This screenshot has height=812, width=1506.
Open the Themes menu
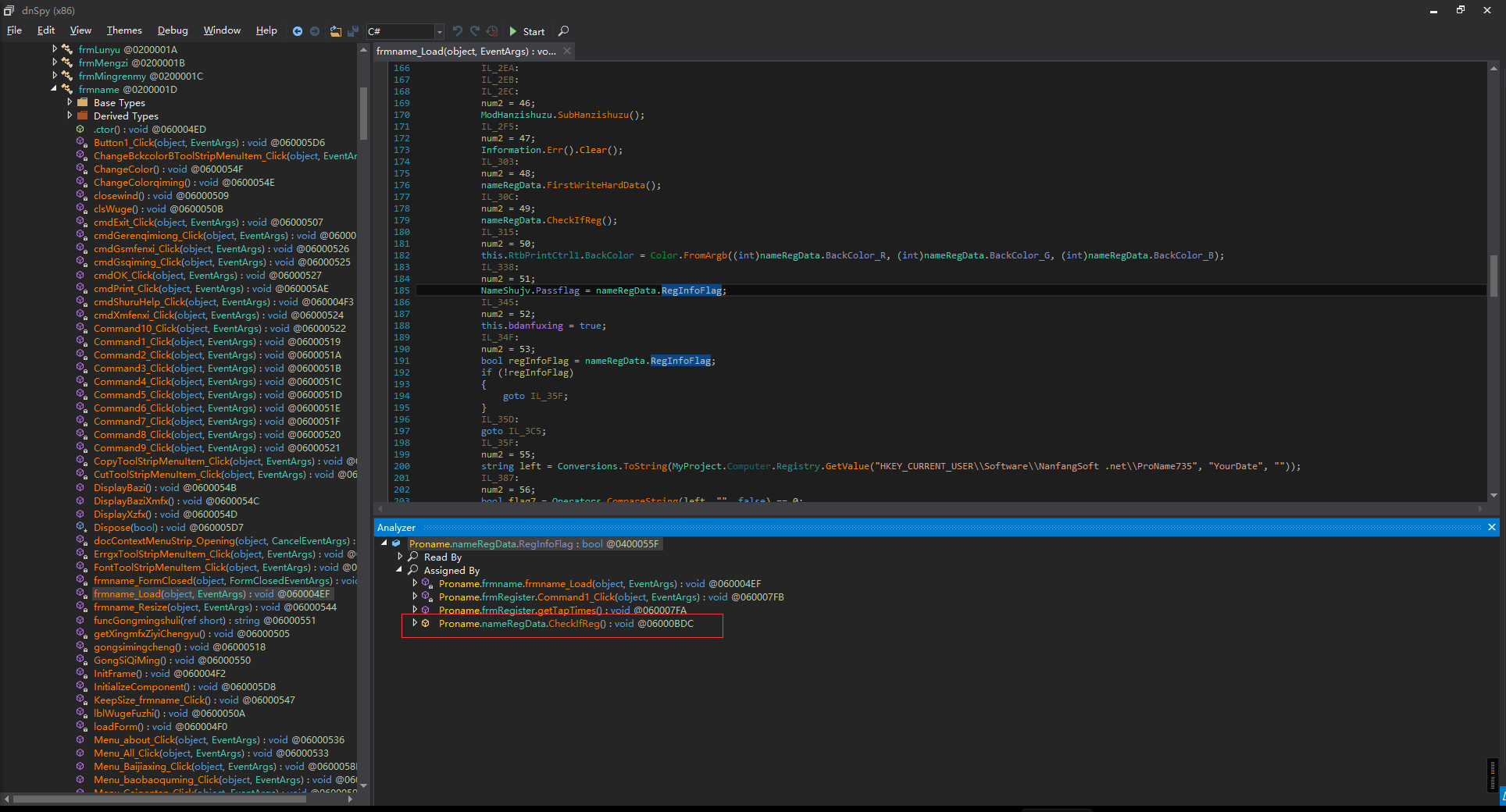tap(124, 30)
